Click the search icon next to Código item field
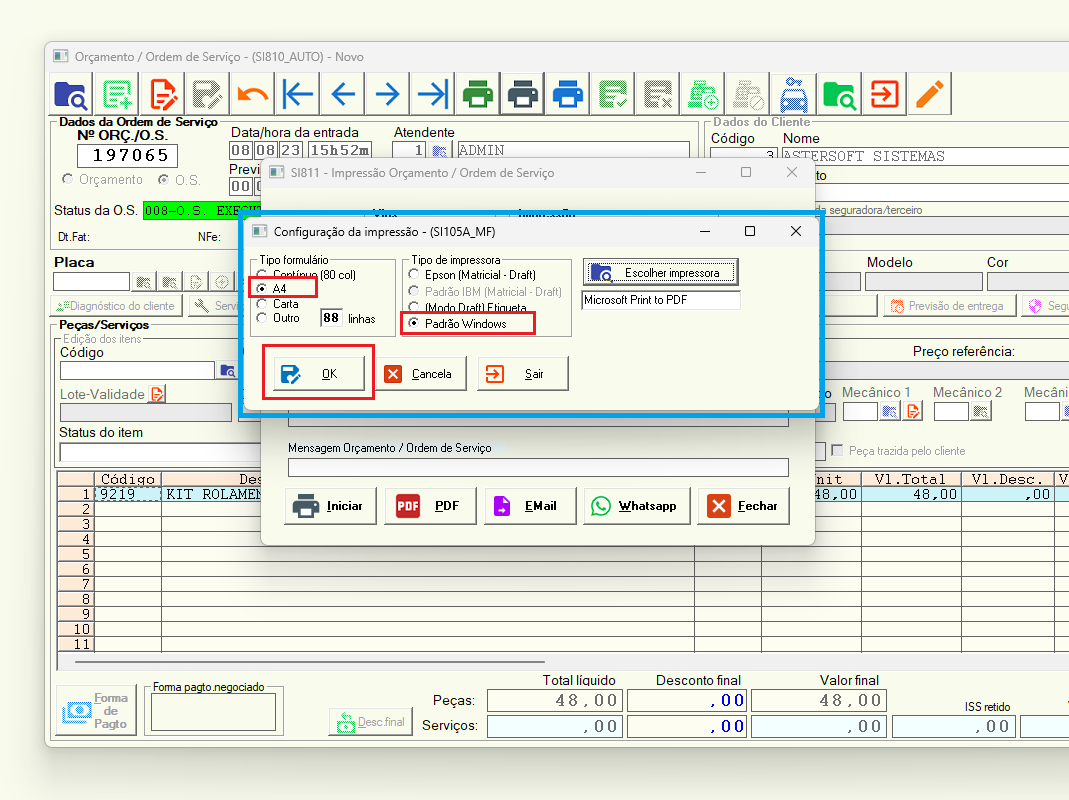Image resolution: width=1069 pixels, height=800 pixels. coord(227,371)
